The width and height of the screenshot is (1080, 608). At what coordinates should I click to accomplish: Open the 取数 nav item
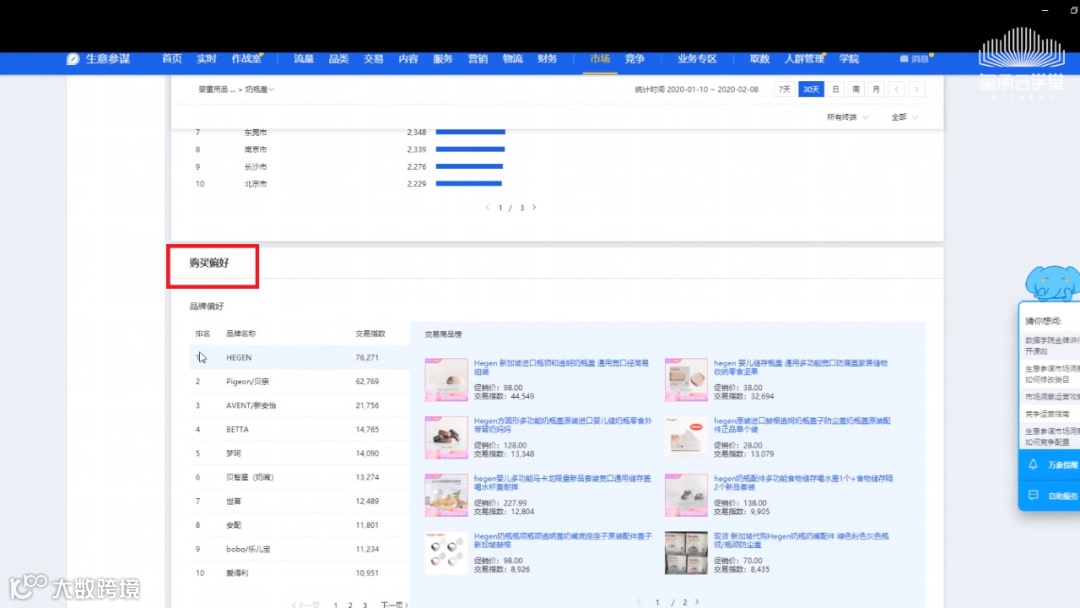760,59
